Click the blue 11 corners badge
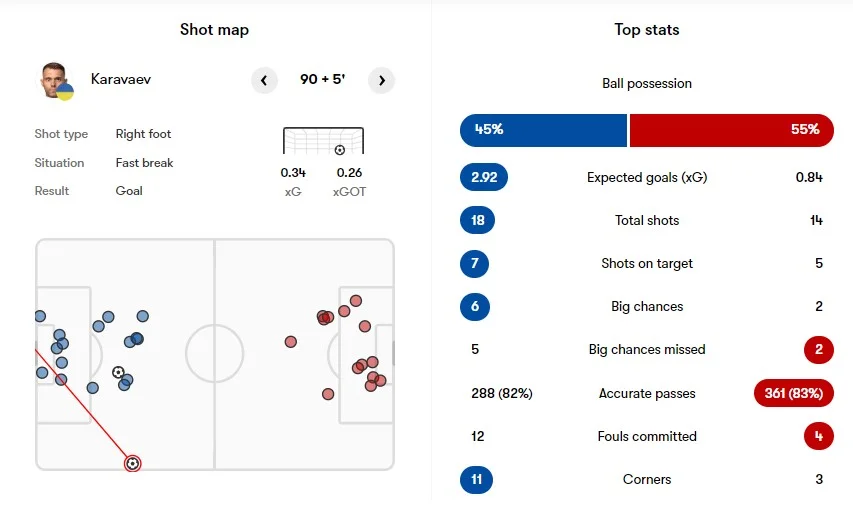The height and width of the screenshot is (505, 853). click(x=477, y=479)
